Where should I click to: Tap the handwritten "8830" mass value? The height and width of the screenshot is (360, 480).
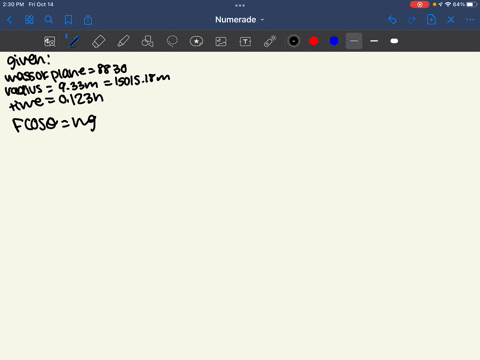tap(112, 69)
